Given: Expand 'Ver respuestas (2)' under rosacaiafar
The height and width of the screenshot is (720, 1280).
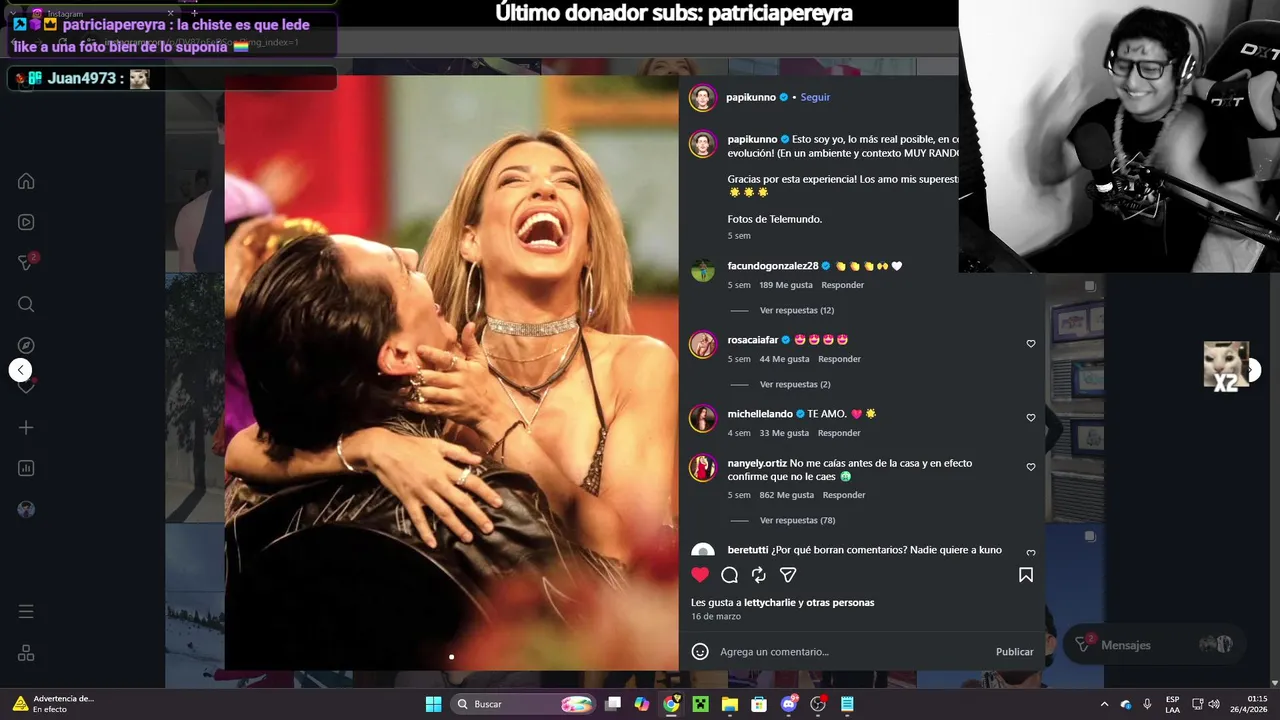Looking at the screenshot, I should click(x=795, y=384).
